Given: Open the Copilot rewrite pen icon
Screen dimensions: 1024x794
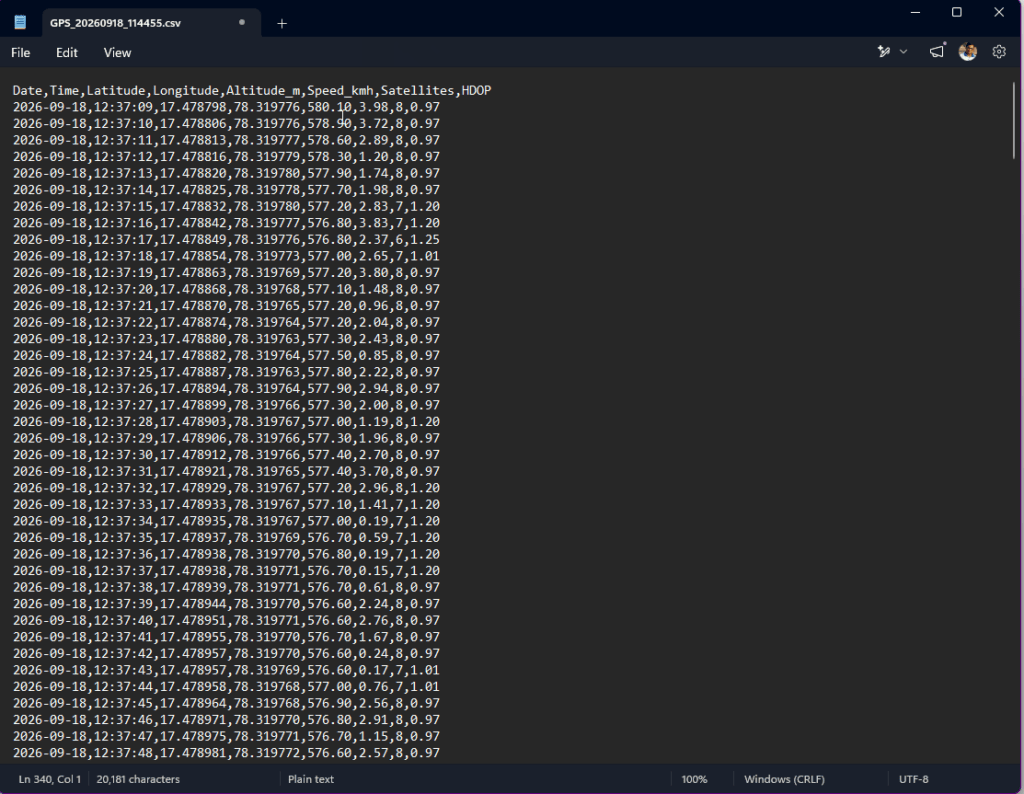Looking at the screenshot, I should [x=884, y=52].
